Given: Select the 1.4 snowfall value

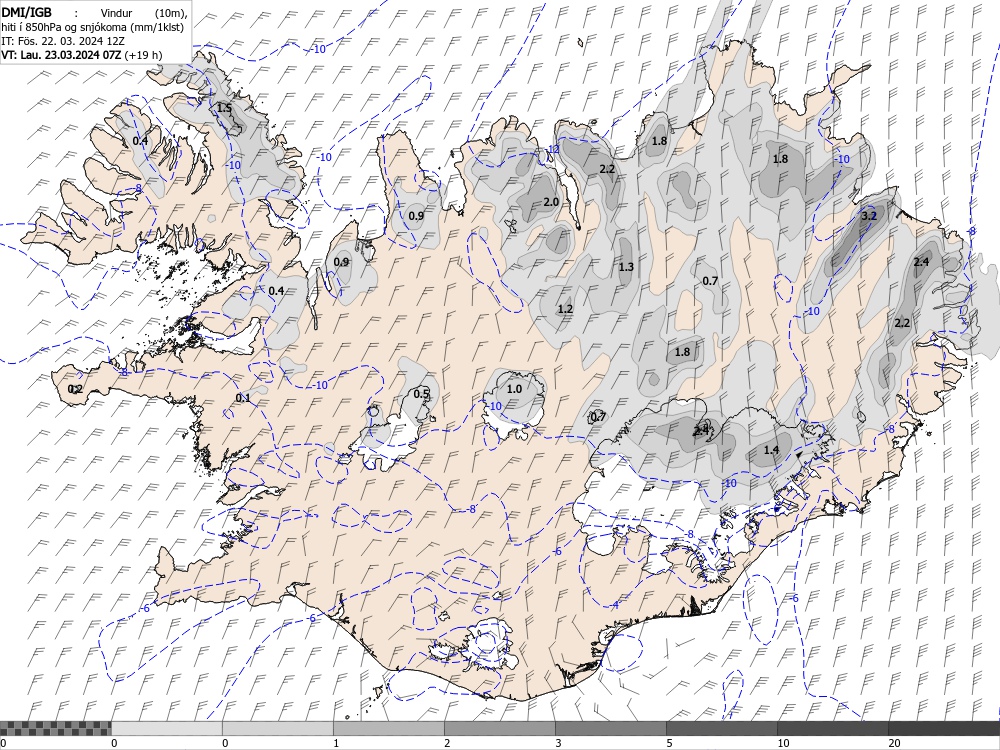Looking at the screenshot, I should (771, 450).
